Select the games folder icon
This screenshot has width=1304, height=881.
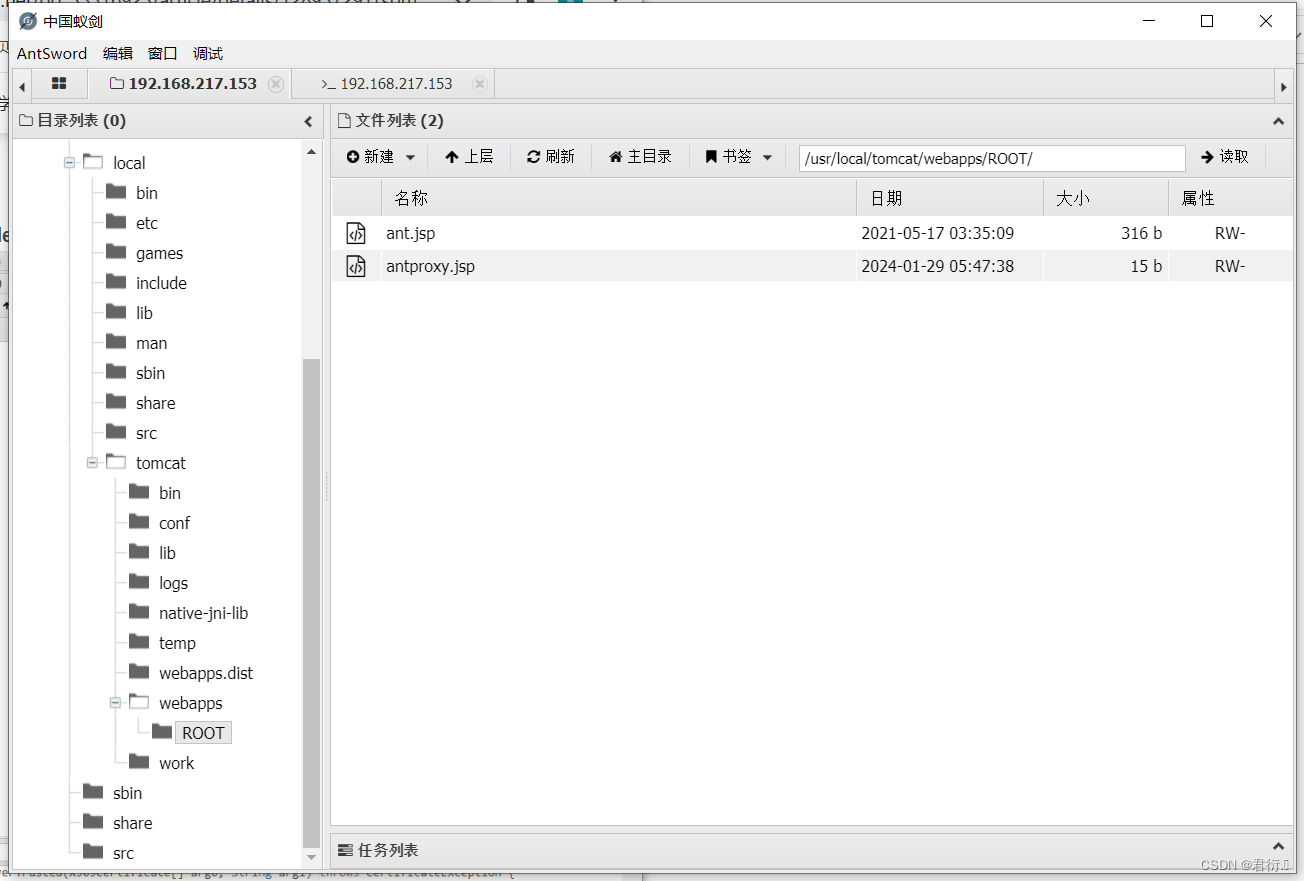click(117, 252)
